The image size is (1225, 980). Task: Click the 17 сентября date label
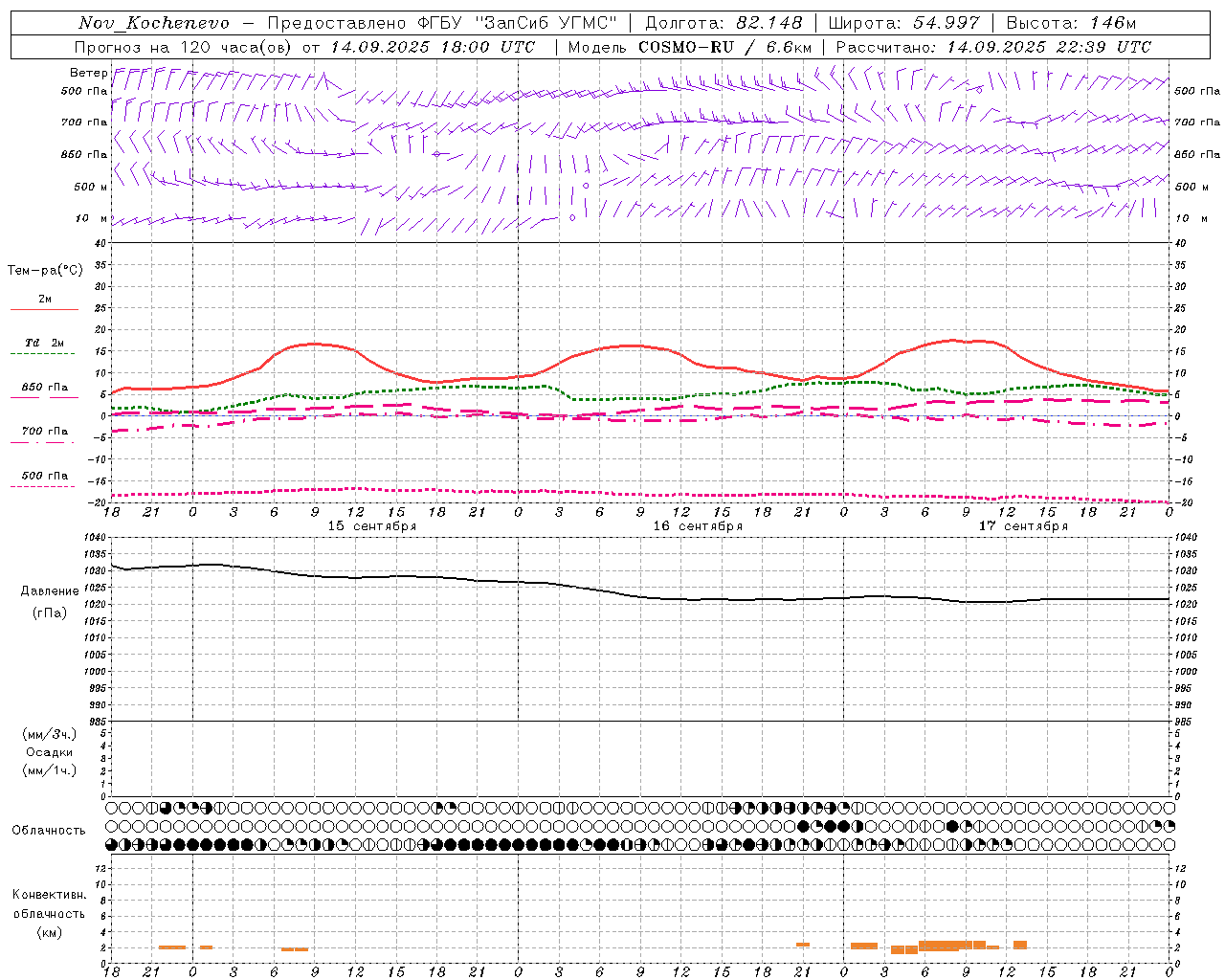(1023, 526)
